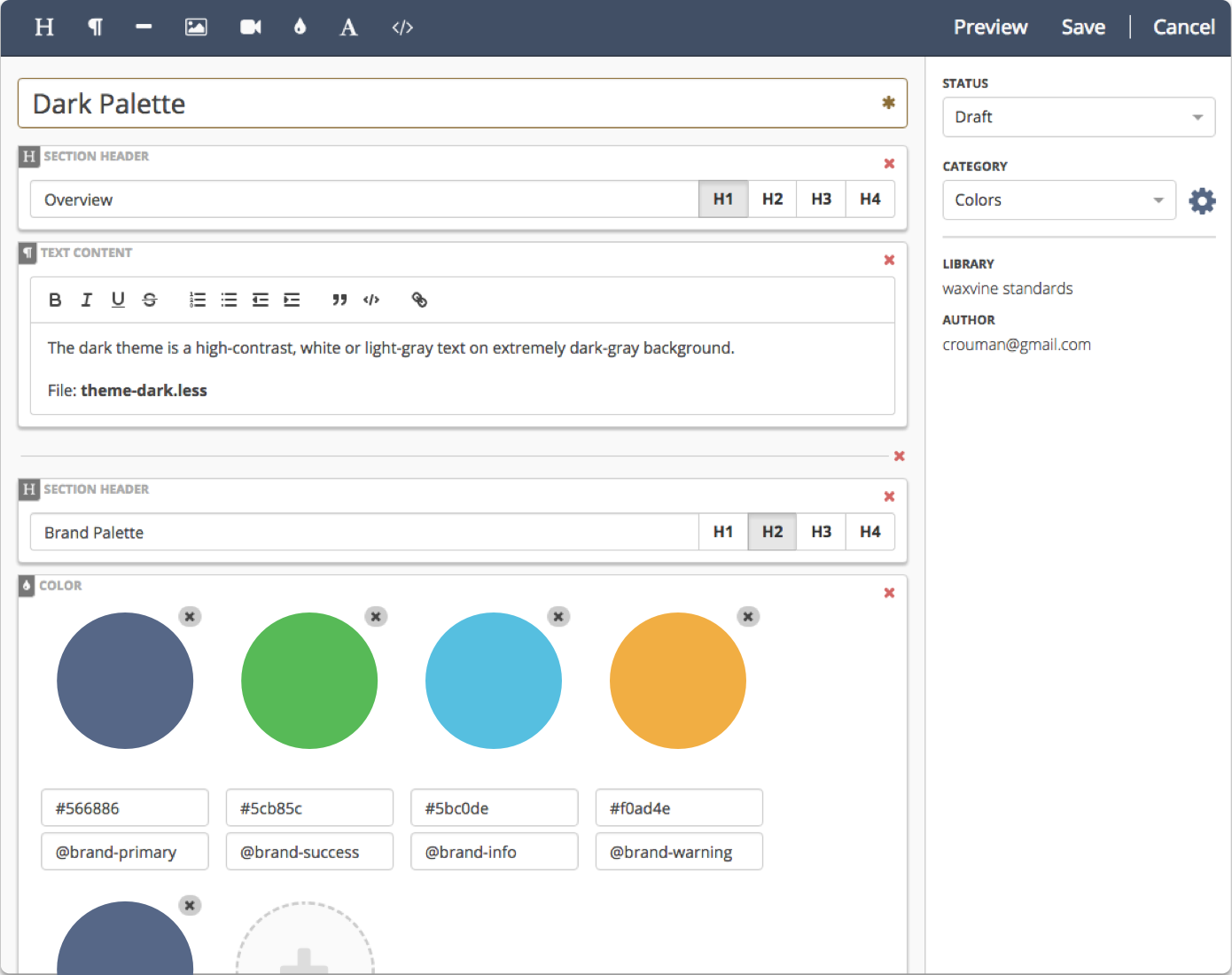Remove the entire Color block
The image size is (1232, 975).
(x=889, y=592)
